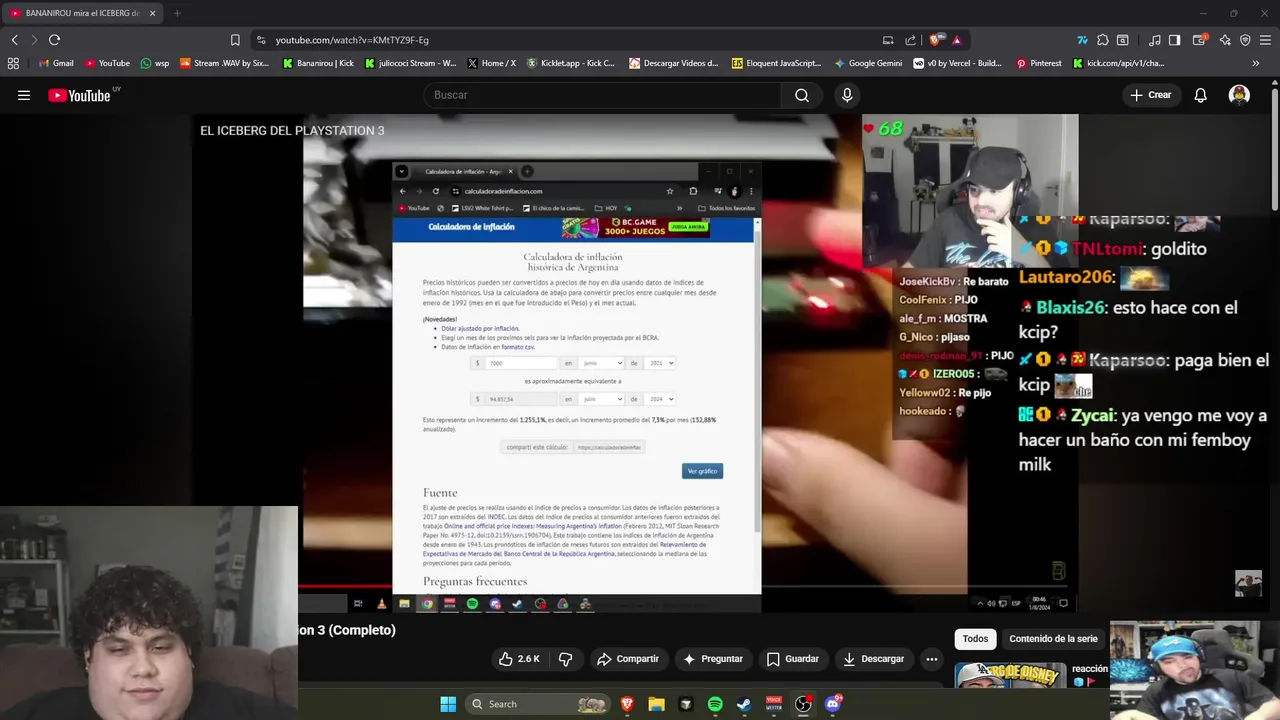Select the Contenido de la serie chip
Image resolution: width=1280 pixels, height=720 pixels.
pyautogui.click(x=1053, y=639)
